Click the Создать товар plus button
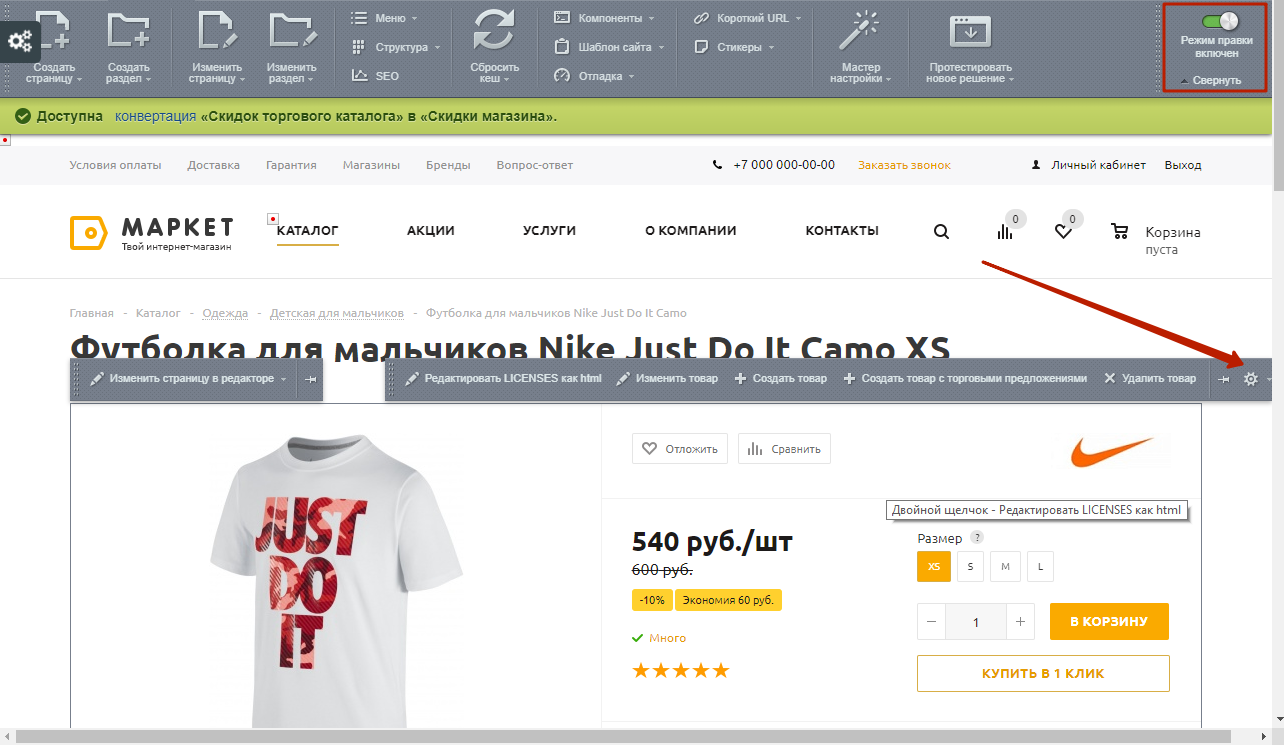 click(780, 379)
